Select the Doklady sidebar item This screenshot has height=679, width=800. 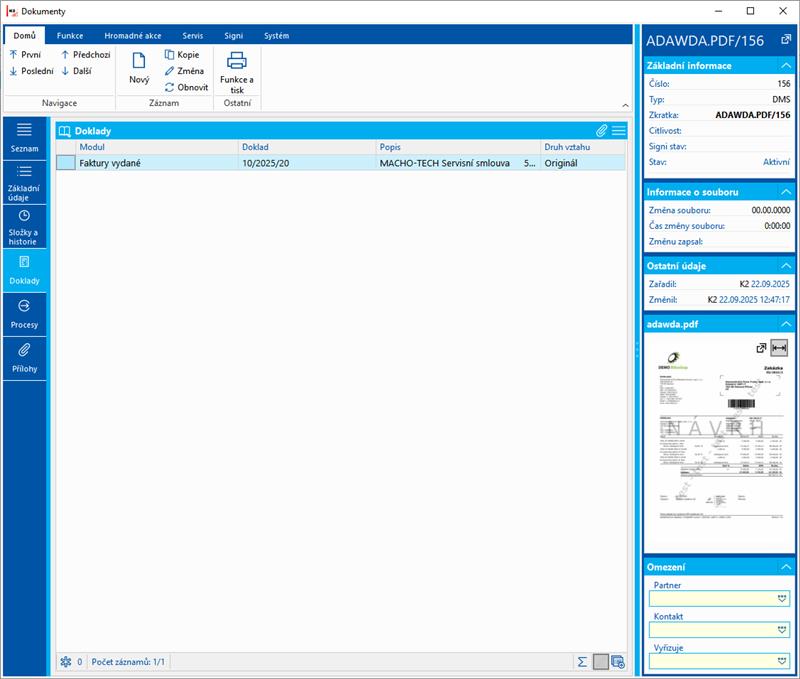tap(24, 271)
